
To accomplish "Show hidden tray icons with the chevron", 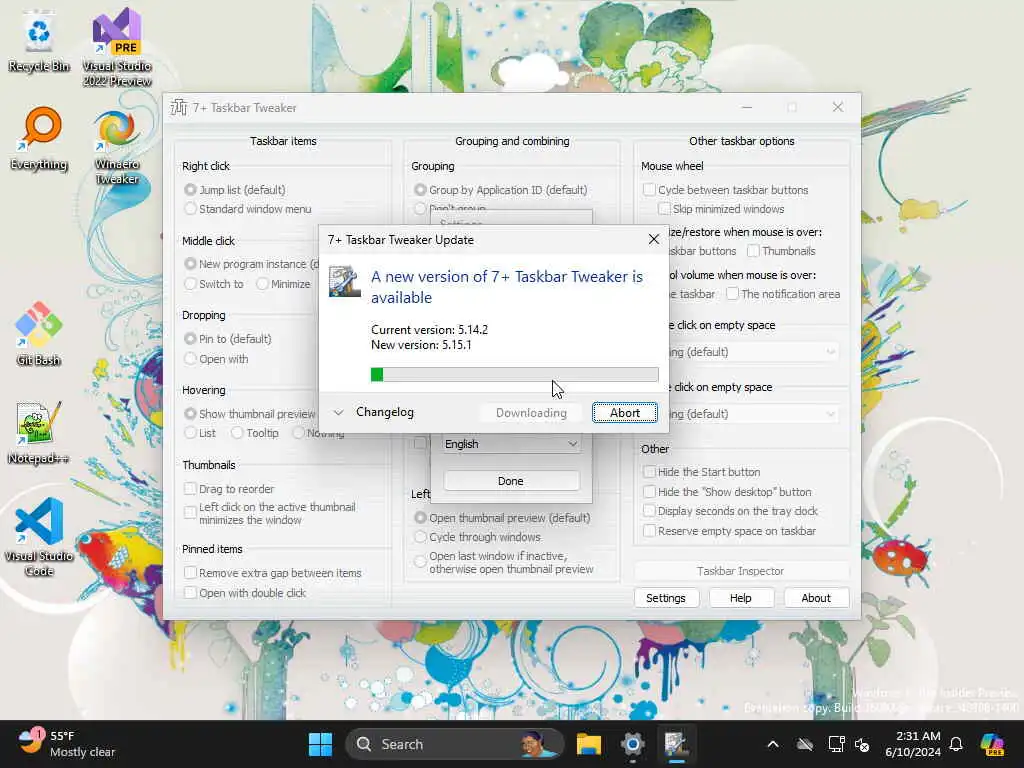I will click(773, 744).
